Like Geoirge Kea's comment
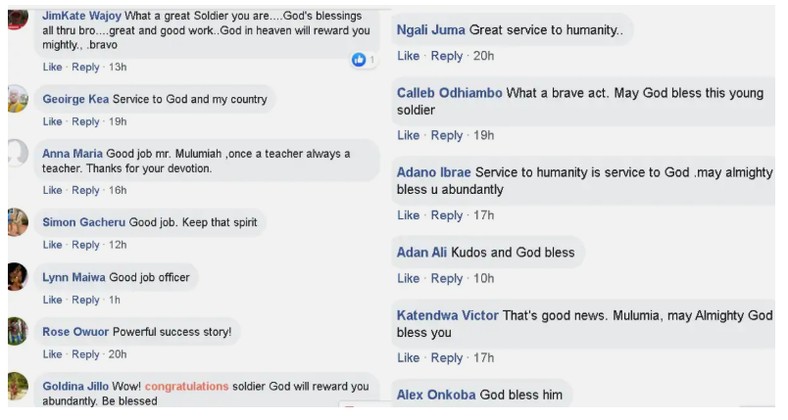Viewport: 788px width, 420px height. point(52,122)
